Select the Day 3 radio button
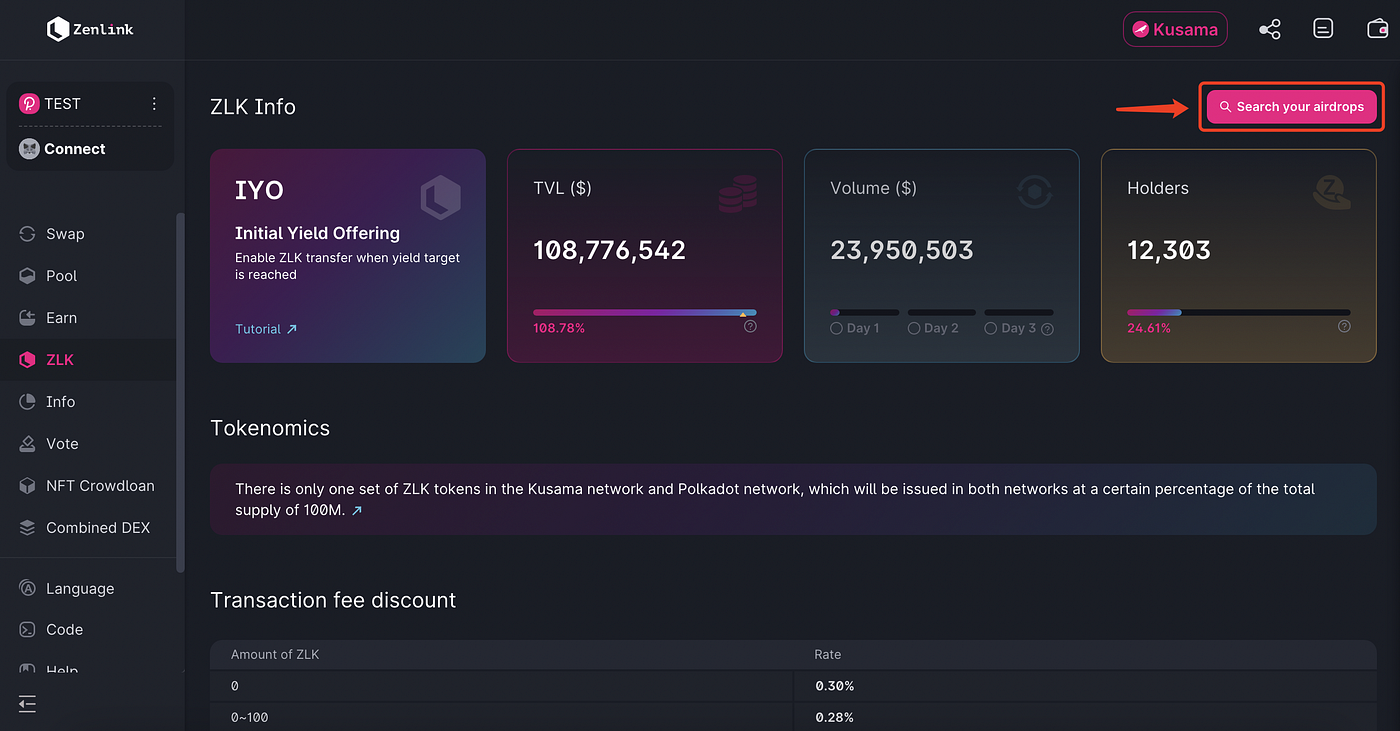 (991, 328)
